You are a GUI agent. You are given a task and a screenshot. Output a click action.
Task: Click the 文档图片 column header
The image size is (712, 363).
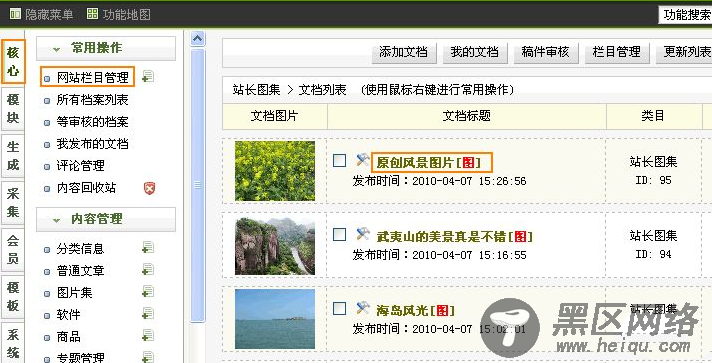coord(274,116)
